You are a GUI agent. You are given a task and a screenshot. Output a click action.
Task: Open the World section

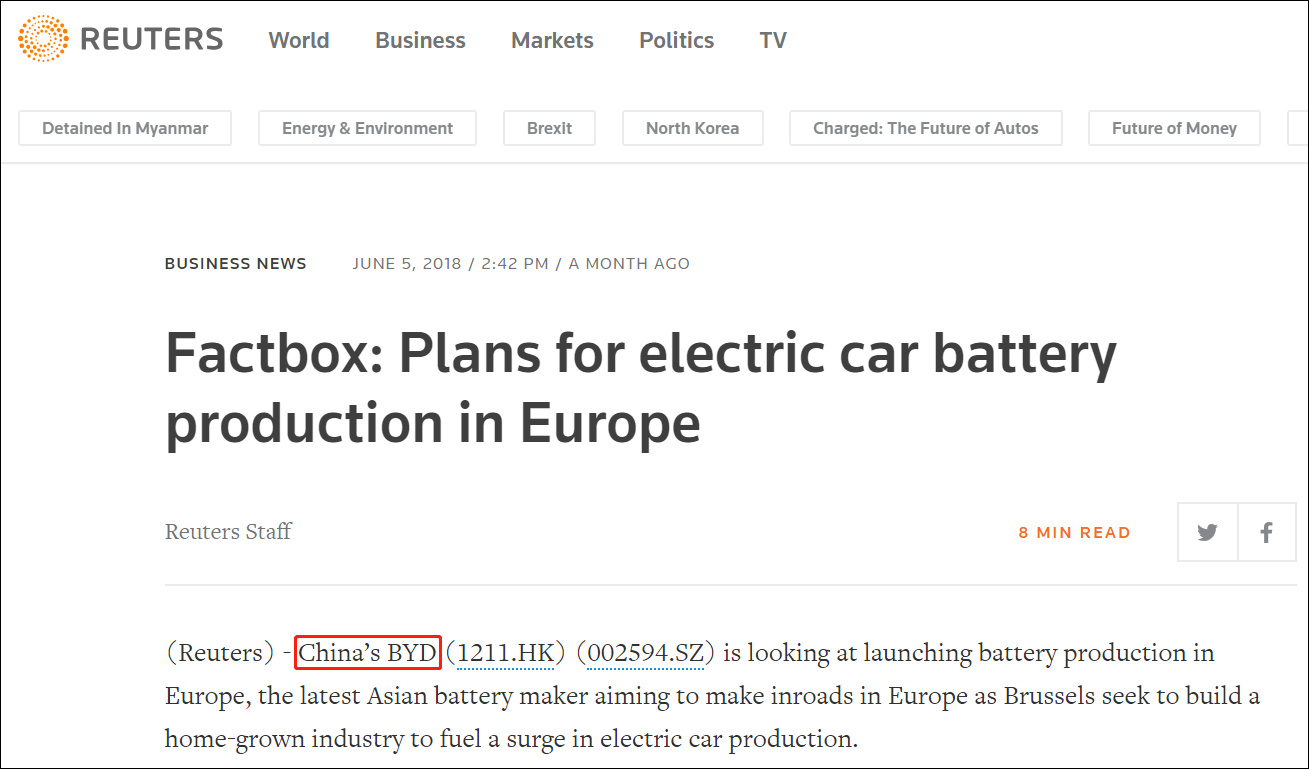pos(299,41)
